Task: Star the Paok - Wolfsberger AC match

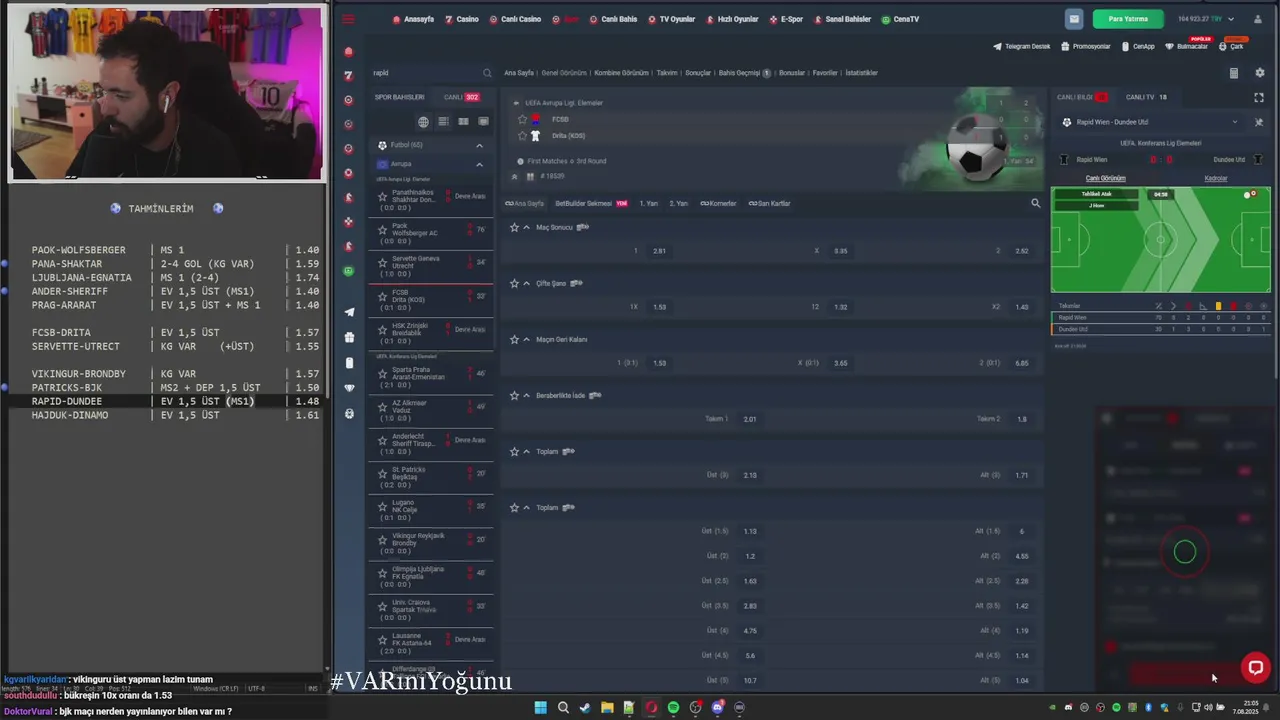Action: [382, 230]
